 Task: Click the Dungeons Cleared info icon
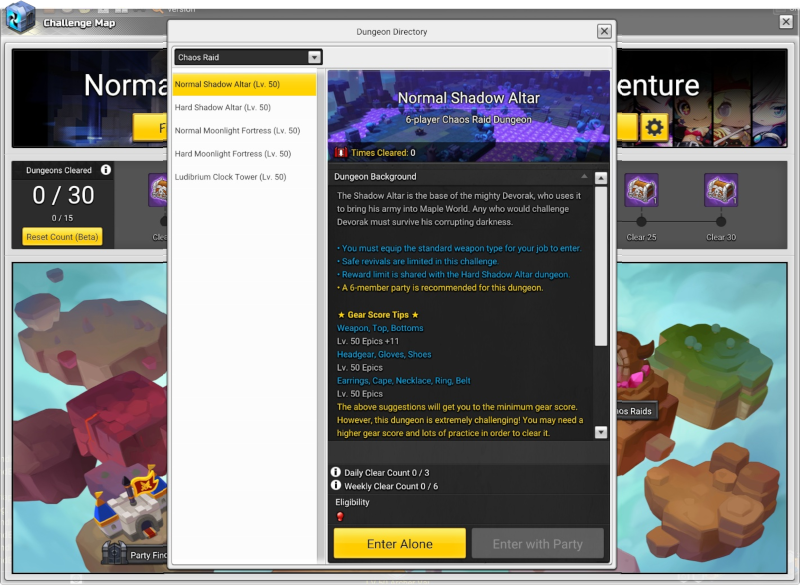coord(106,170)
